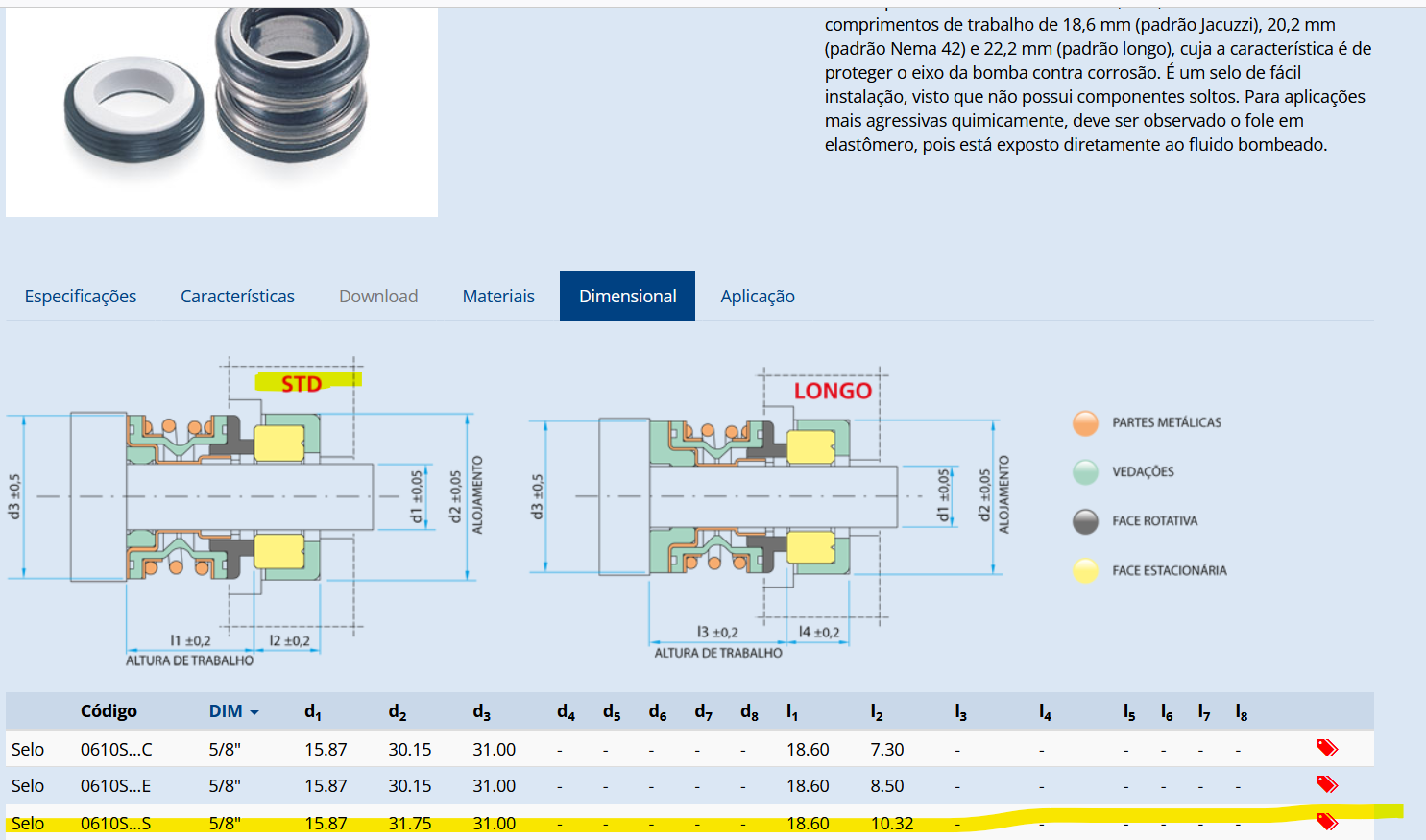This screenshot has width=1426, height=840.
Task: Click the VEDAÇÕES legend label
Action: pos(1143,471)
